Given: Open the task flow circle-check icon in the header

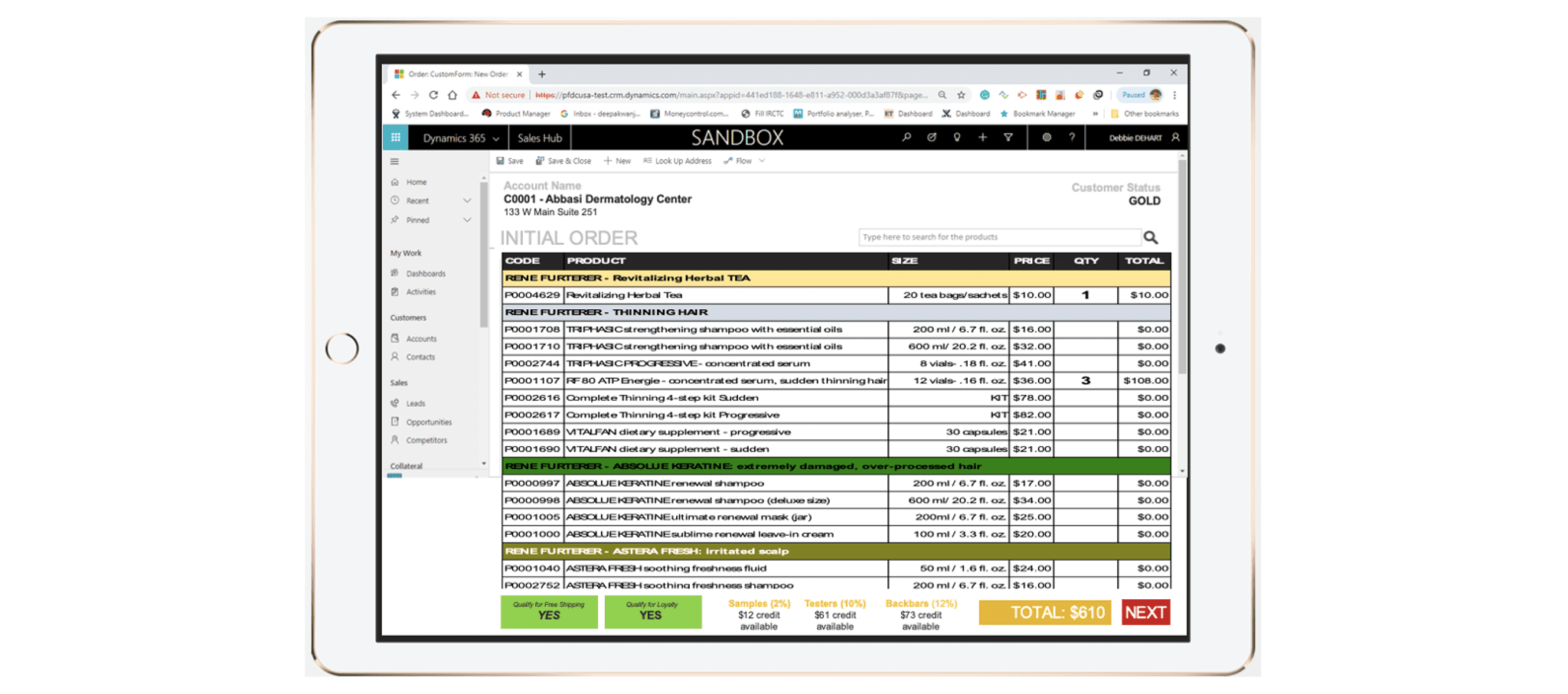Looking at the screenshot, I should coord(932,138).
